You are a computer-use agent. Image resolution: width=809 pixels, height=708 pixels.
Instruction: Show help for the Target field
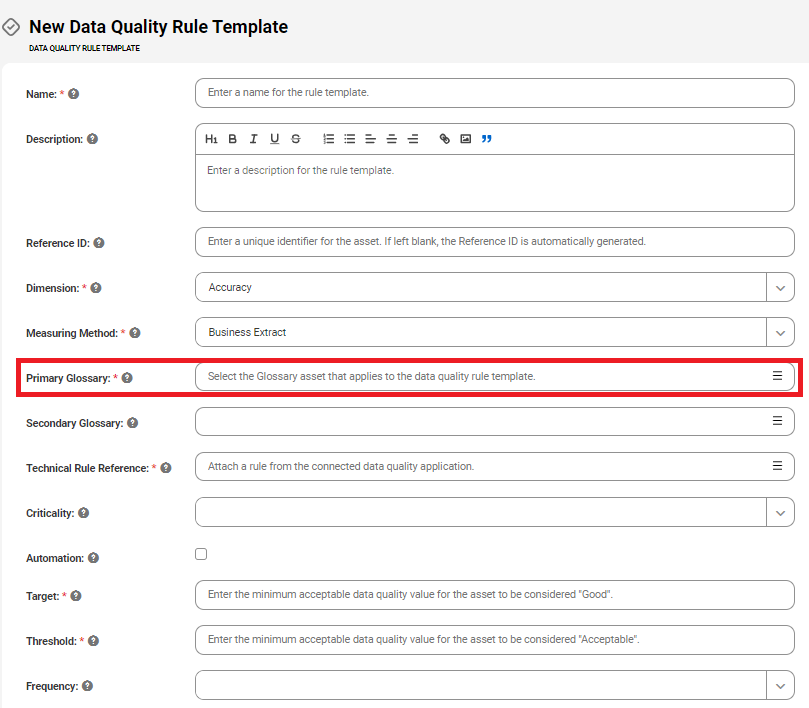pos(76,596)
